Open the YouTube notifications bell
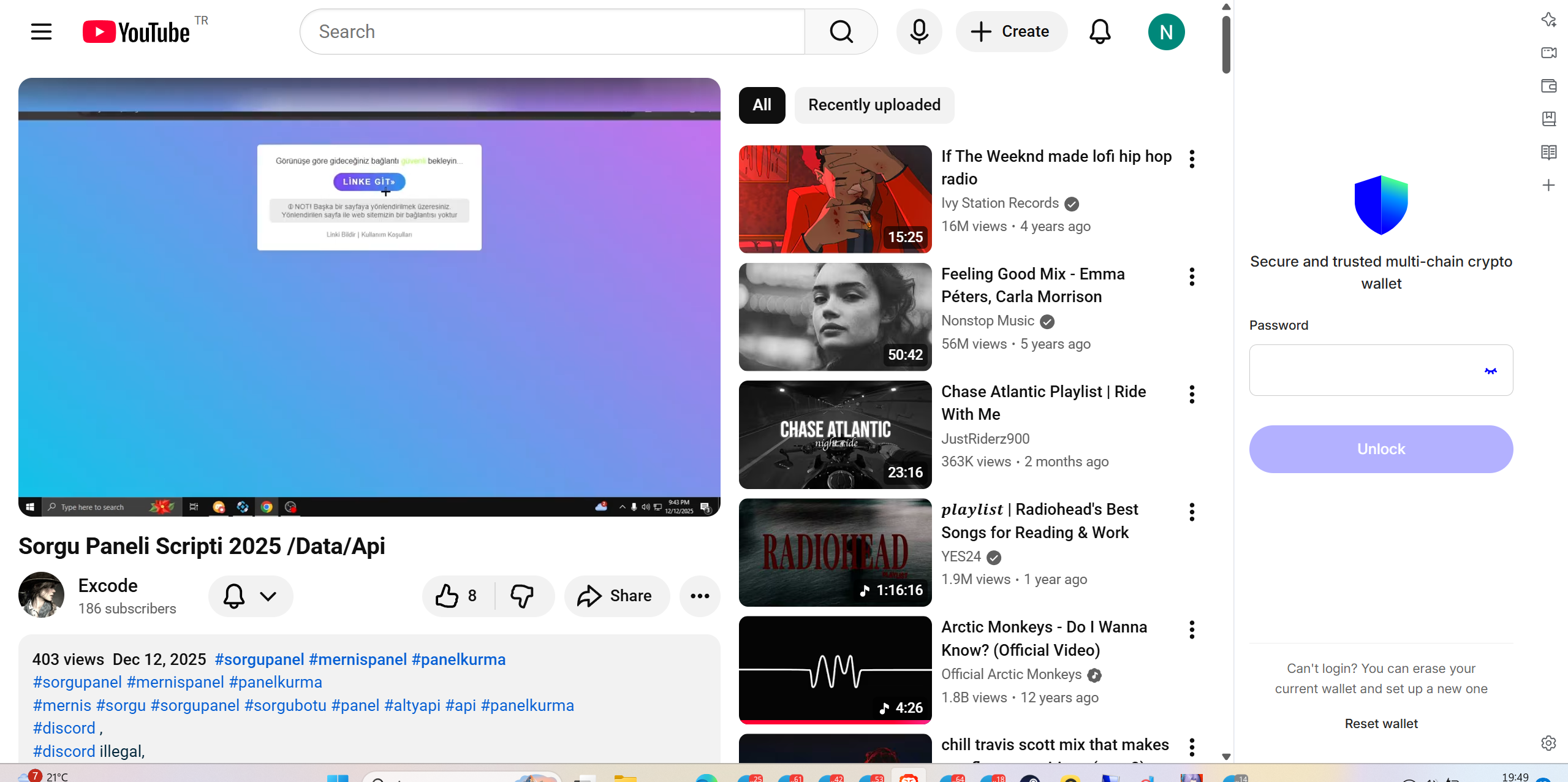 pyautogui.click(x=1100, y=31)
